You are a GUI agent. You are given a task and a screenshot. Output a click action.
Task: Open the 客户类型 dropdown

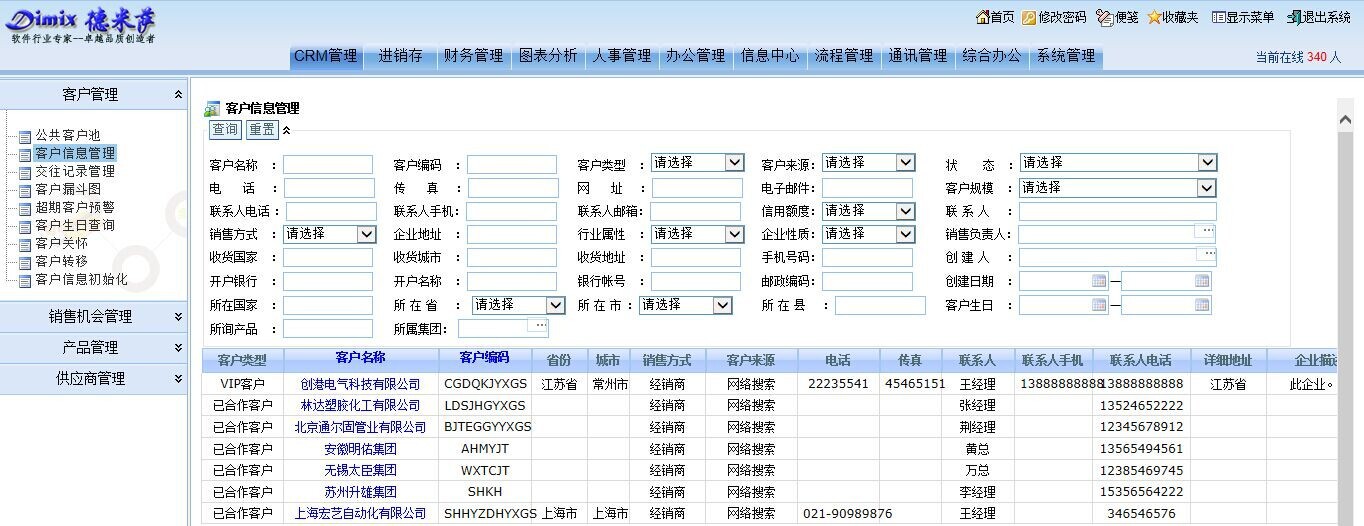point(734,163)
